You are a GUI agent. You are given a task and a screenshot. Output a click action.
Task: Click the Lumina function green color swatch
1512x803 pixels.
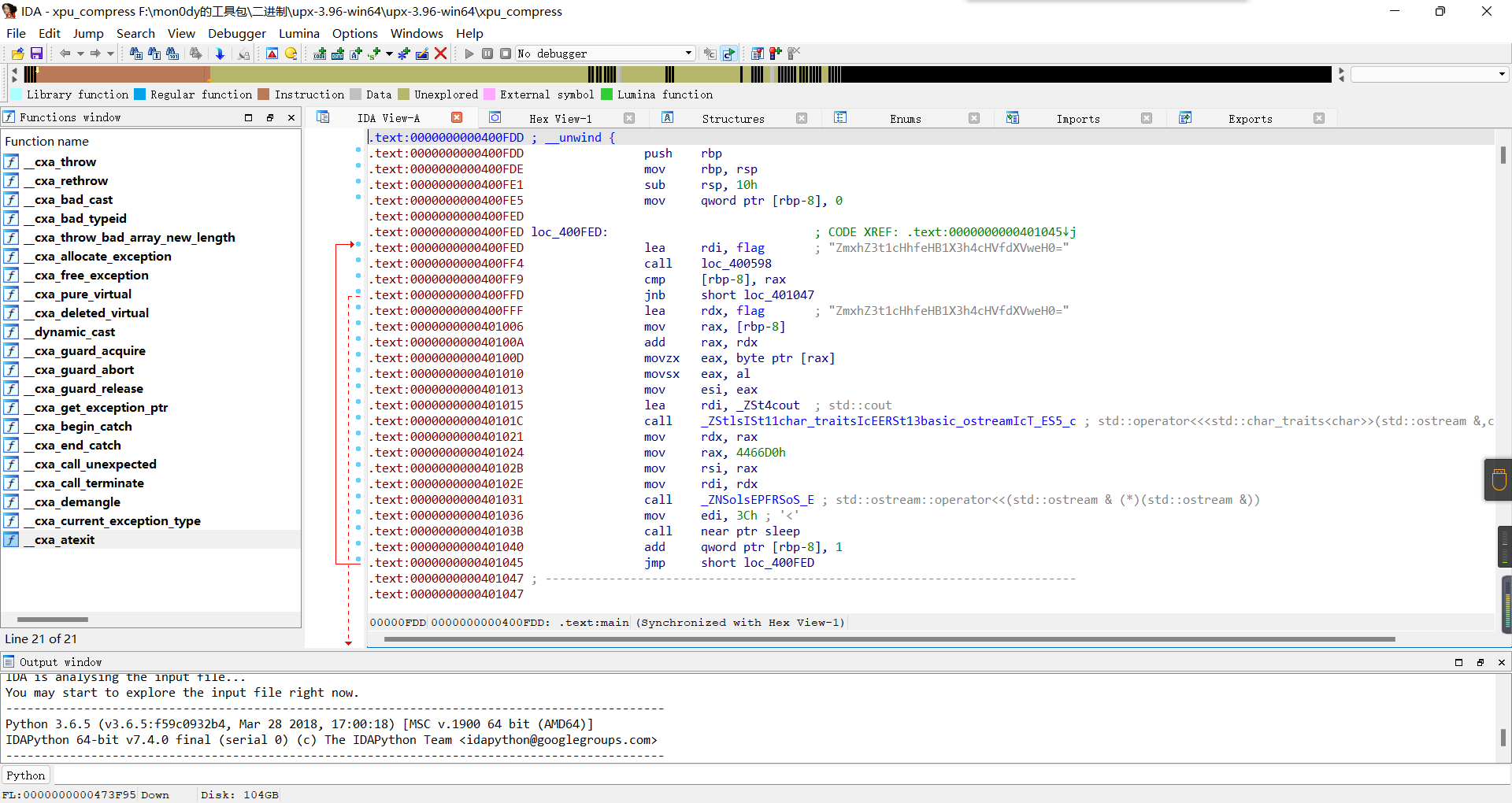tap(607, 94)
